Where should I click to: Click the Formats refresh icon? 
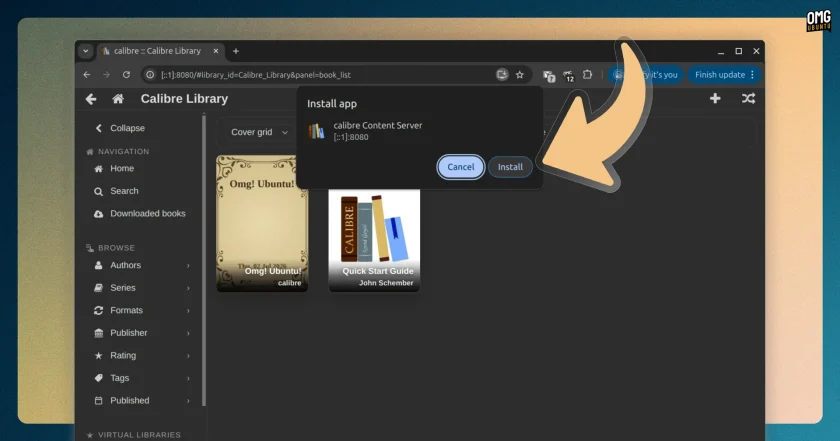(99, 310)
